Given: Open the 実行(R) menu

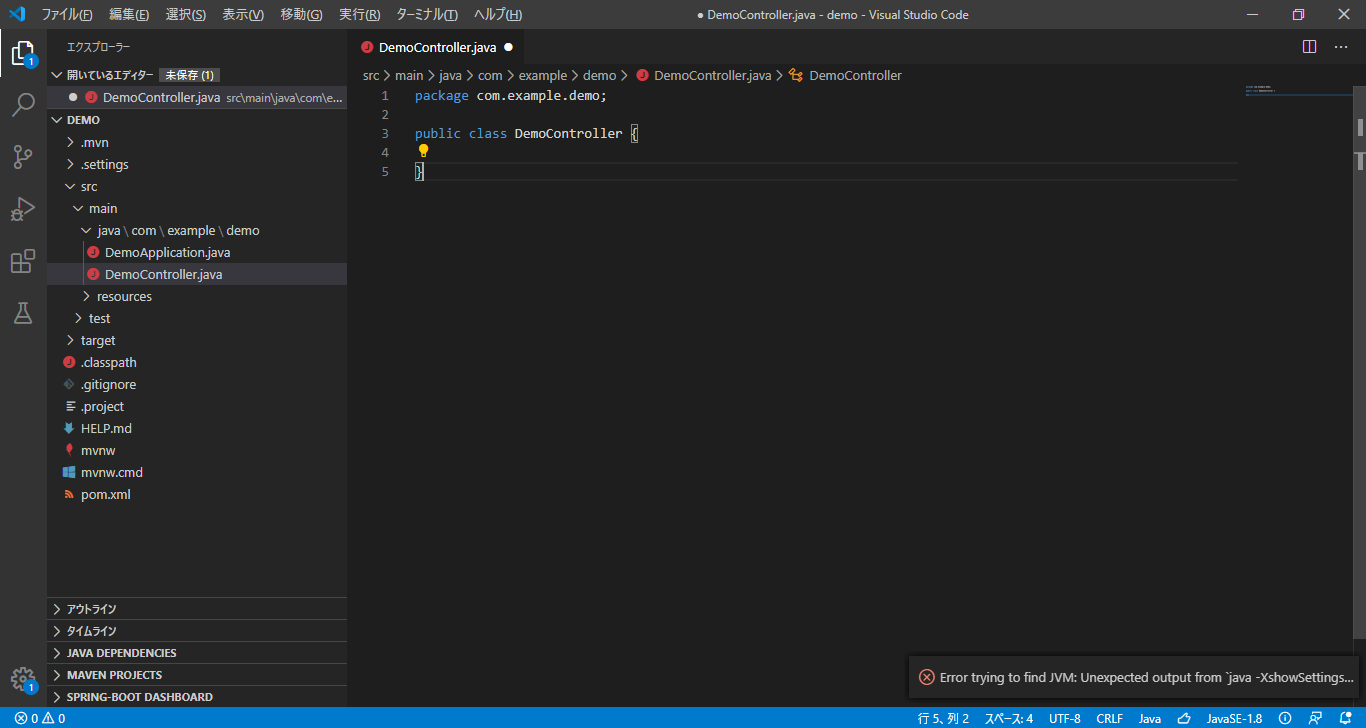Looking at the screenshot, I should [x=360, y=15].
